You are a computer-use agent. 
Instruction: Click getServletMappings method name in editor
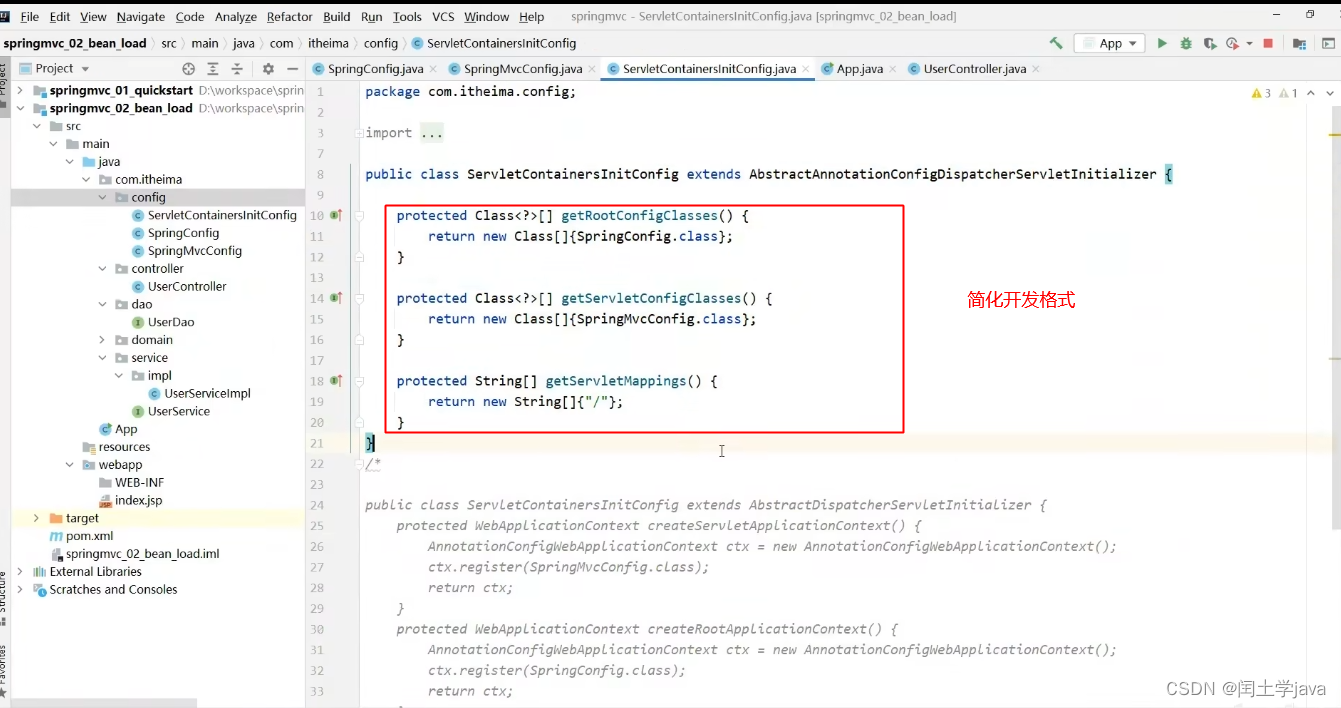[x=615, y=381]
